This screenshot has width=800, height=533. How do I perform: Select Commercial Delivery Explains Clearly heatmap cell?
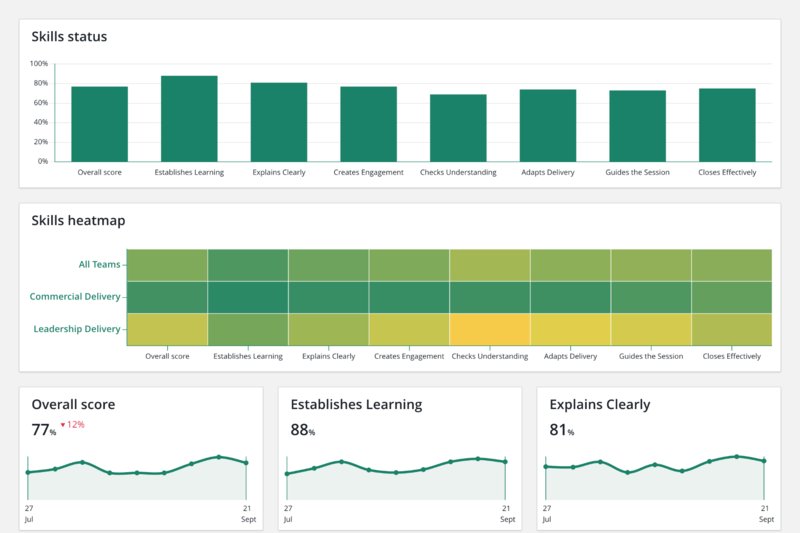coord(329,297)
